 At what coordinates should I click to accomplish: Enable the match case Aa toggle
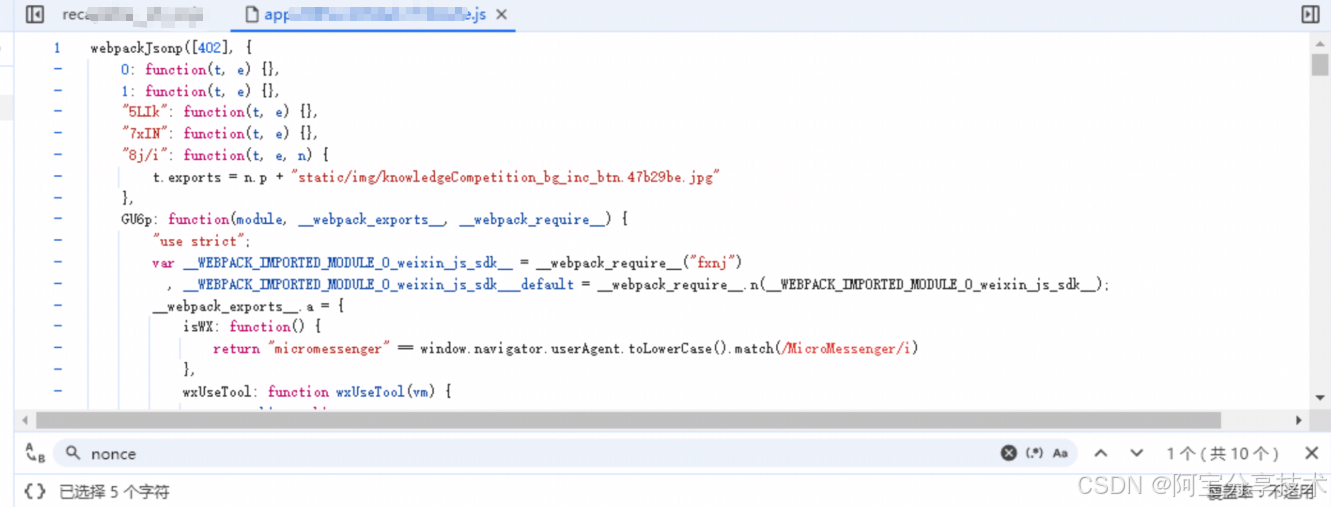tap(1060, 453)
